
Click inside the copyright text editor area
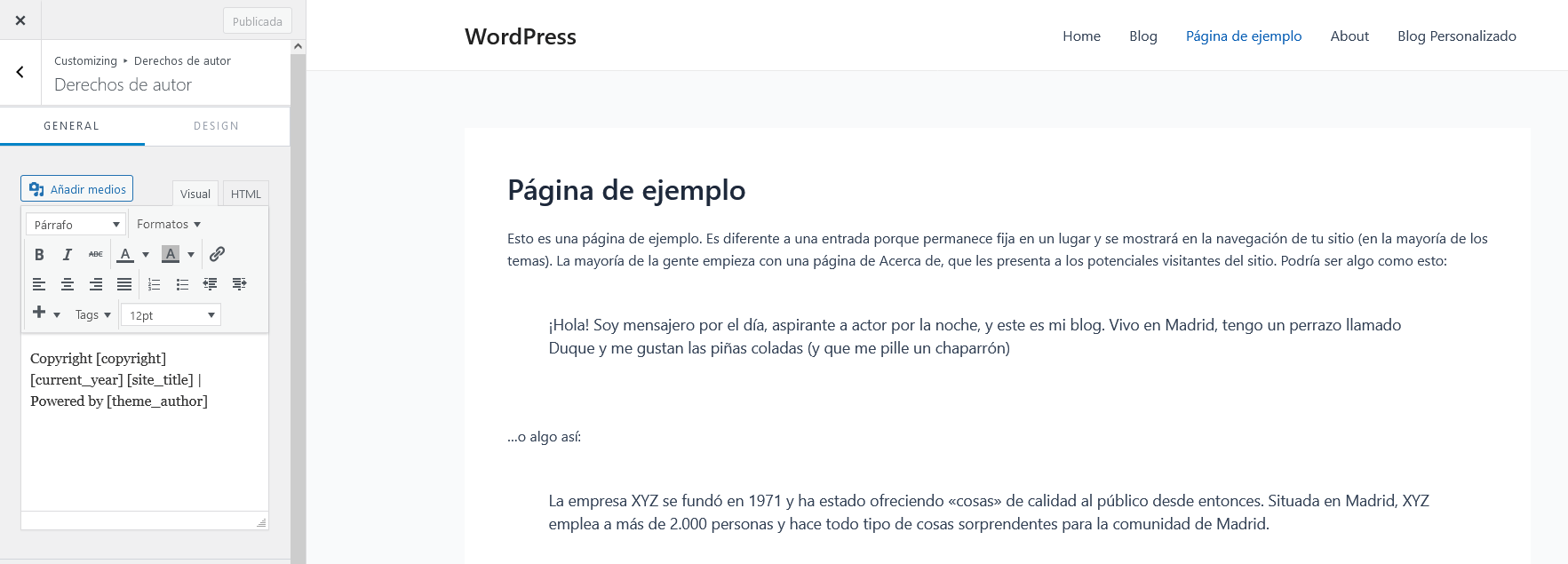tap(144, 444)
